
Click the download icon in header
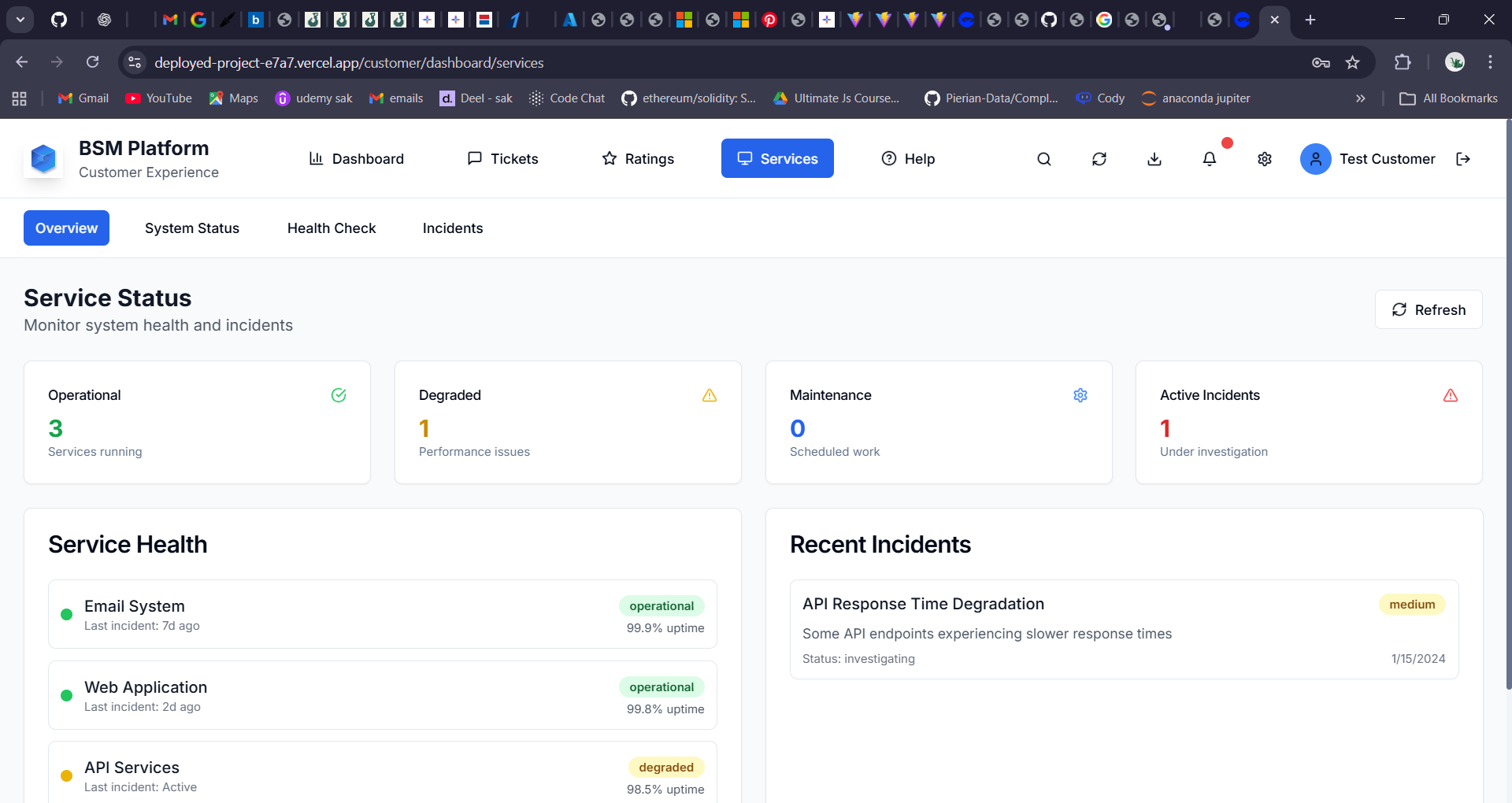point(1154,159)
